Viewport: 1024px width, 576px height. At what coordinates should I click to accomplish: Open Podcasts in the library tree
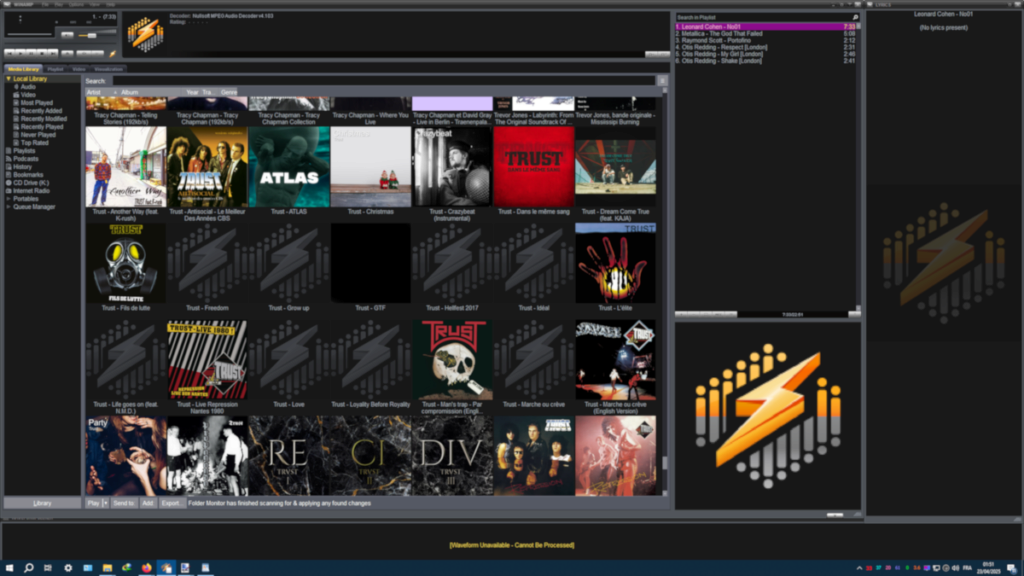pyautogui.click(x=26, y=159)
